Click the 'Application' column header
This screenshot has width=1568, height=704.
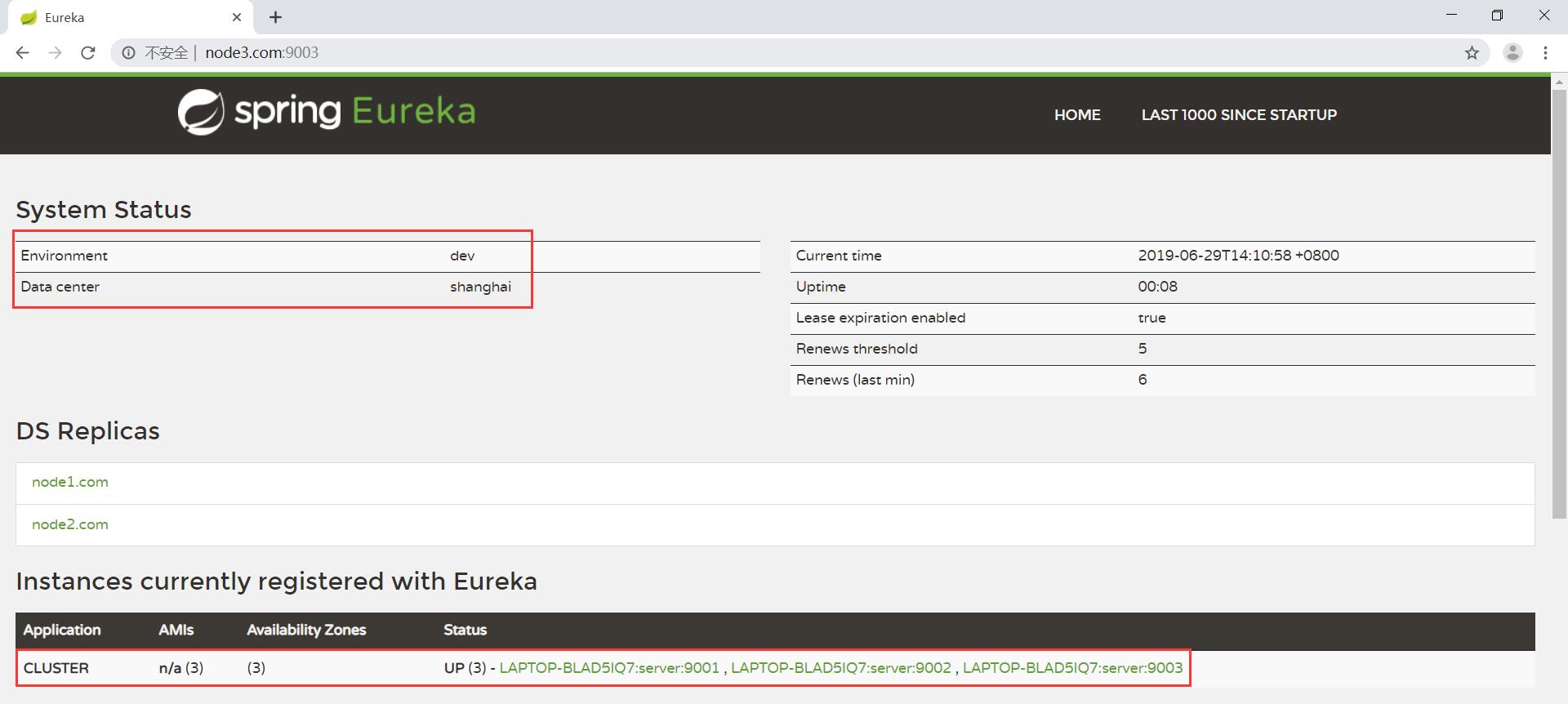pyautogui.click(x=62, y=630)
